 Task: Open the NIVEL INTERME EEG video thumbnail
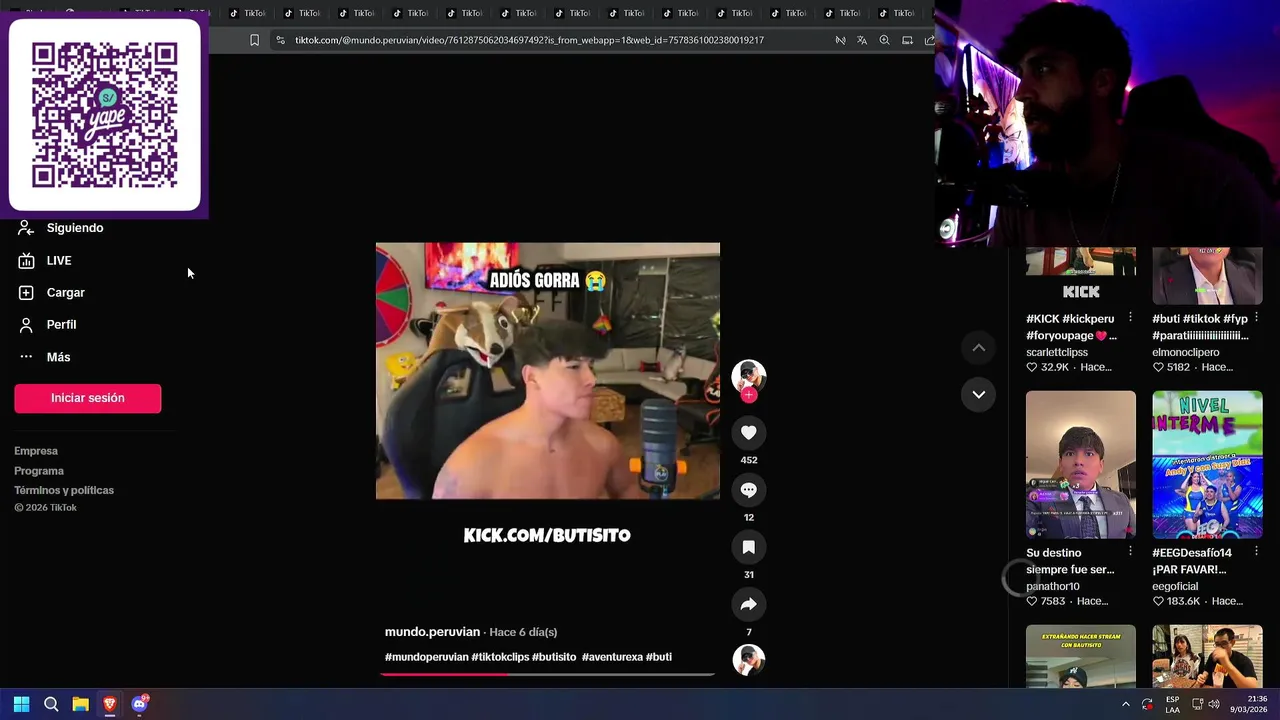[1207, 465]
